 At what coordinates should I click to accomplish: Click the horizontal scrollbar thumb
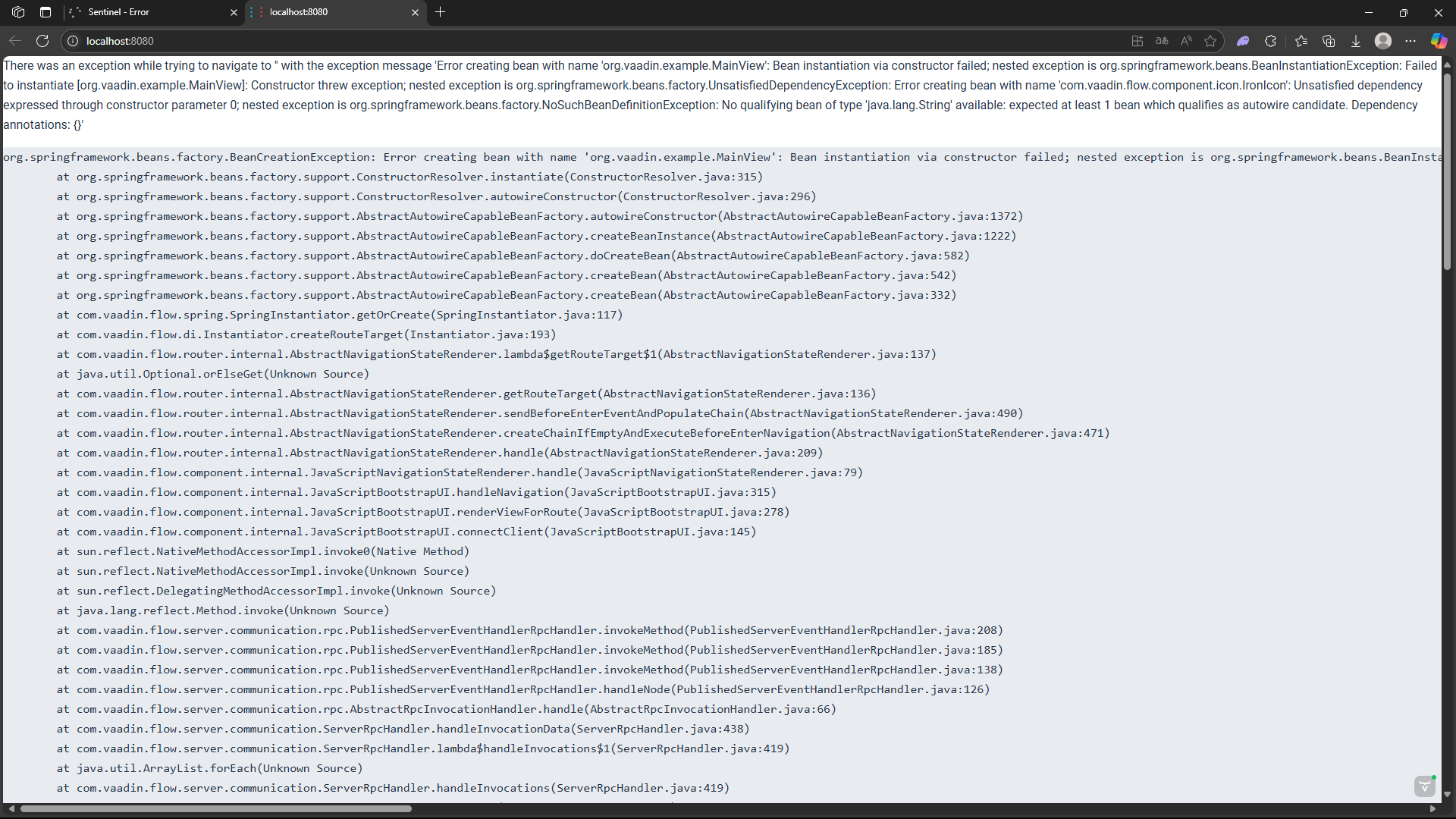coord(216,808)
